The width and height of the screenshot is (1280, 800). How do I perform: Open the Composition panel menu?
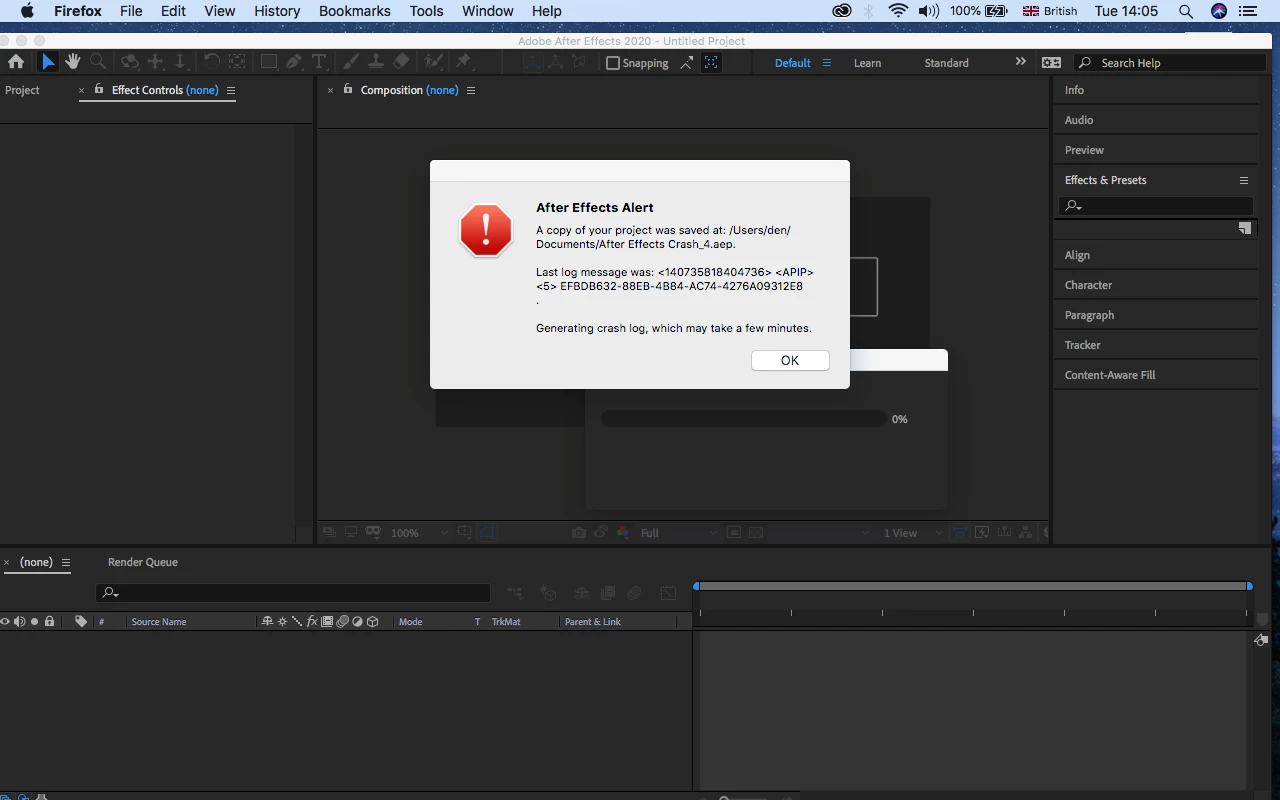pyautogui.click(x=471, y=90)
